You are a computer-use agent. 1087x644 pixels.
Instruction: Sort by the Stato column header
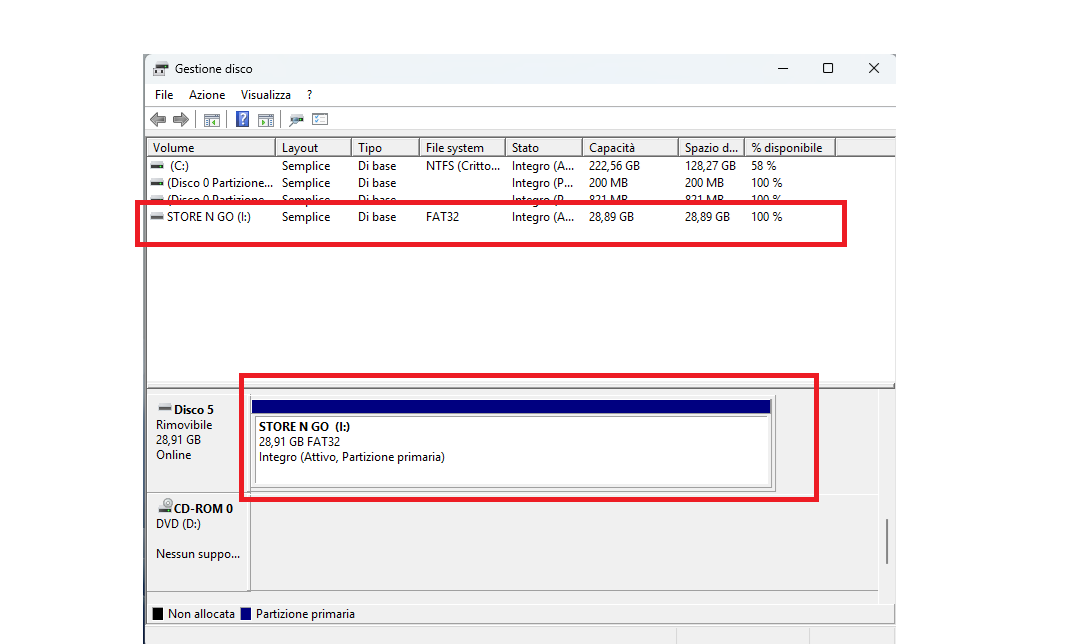[544, 148]
